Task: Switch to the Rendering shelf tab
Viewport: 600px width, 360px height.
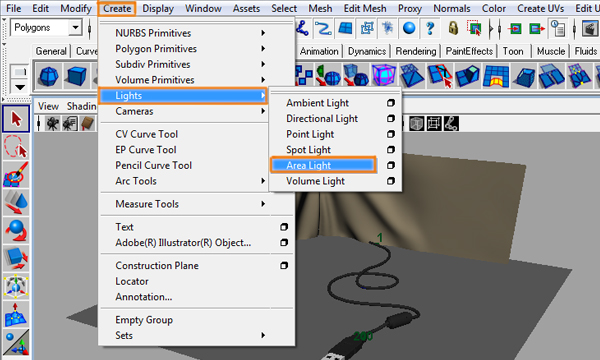Action: coord(416,51)
